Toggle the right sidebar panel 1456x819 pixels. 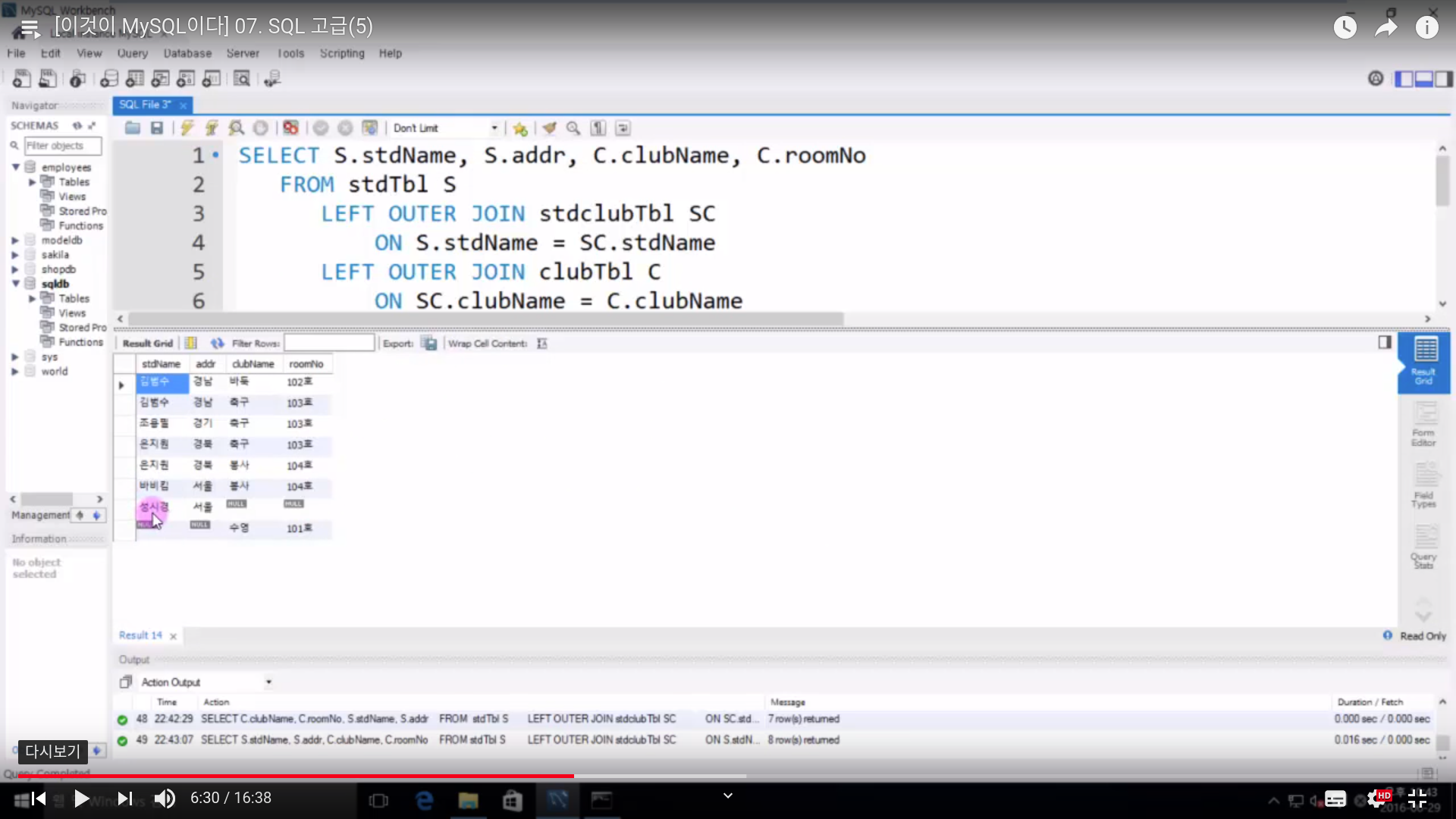pyautogui.click(x=1443, y=78)
